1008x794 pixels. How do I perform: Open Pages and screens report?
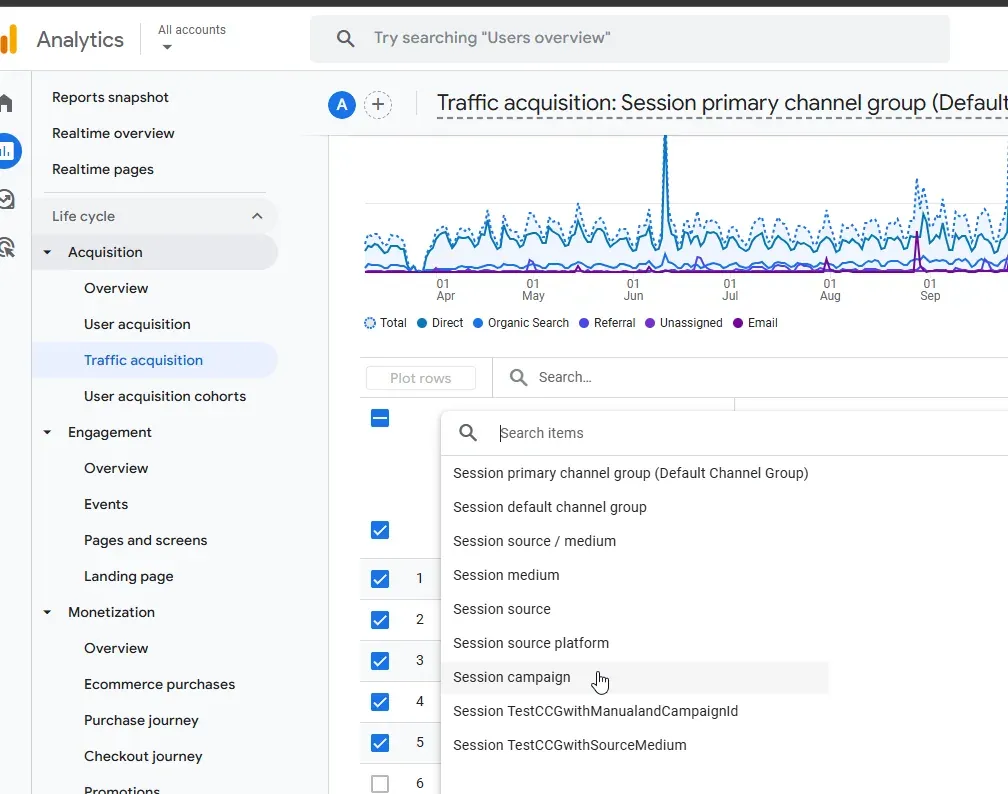point(145,540)
